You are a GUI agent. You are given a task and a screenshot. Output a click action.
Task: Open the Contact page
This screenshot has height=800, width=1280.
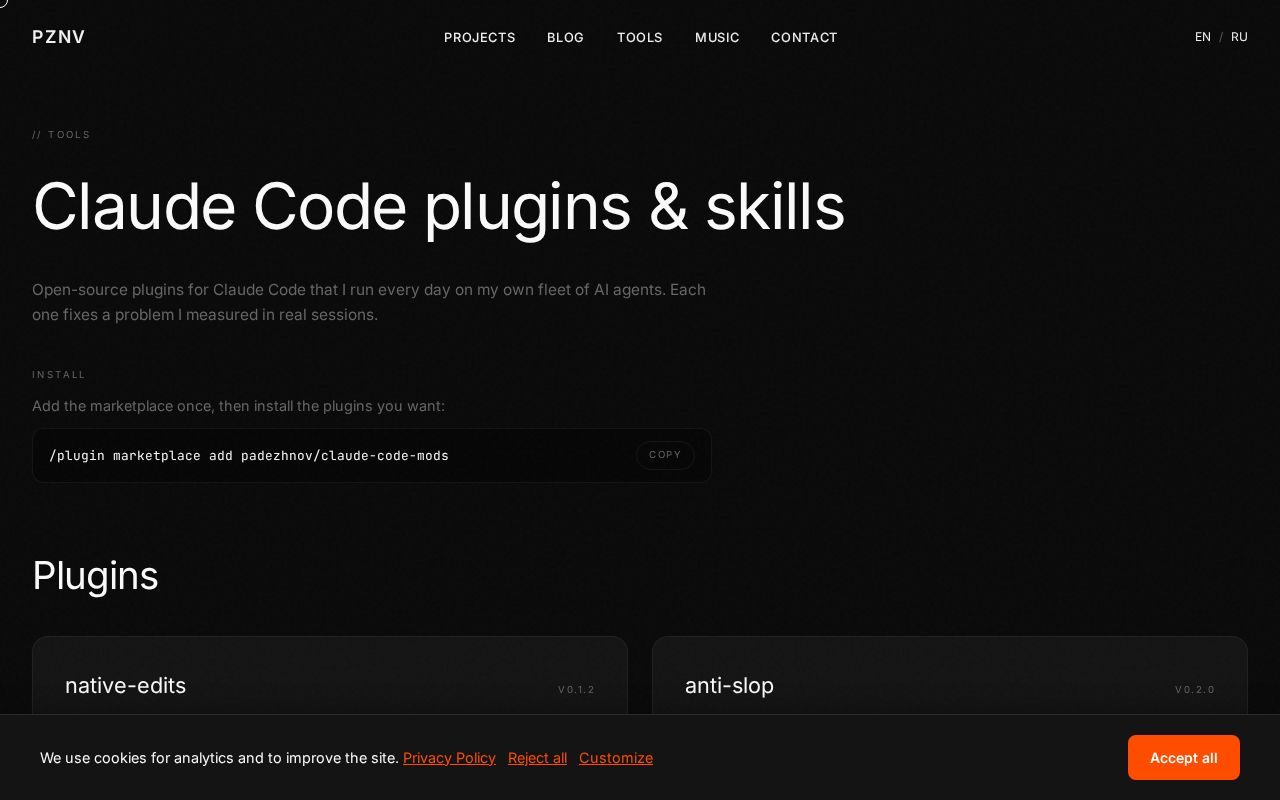point(804,37)
